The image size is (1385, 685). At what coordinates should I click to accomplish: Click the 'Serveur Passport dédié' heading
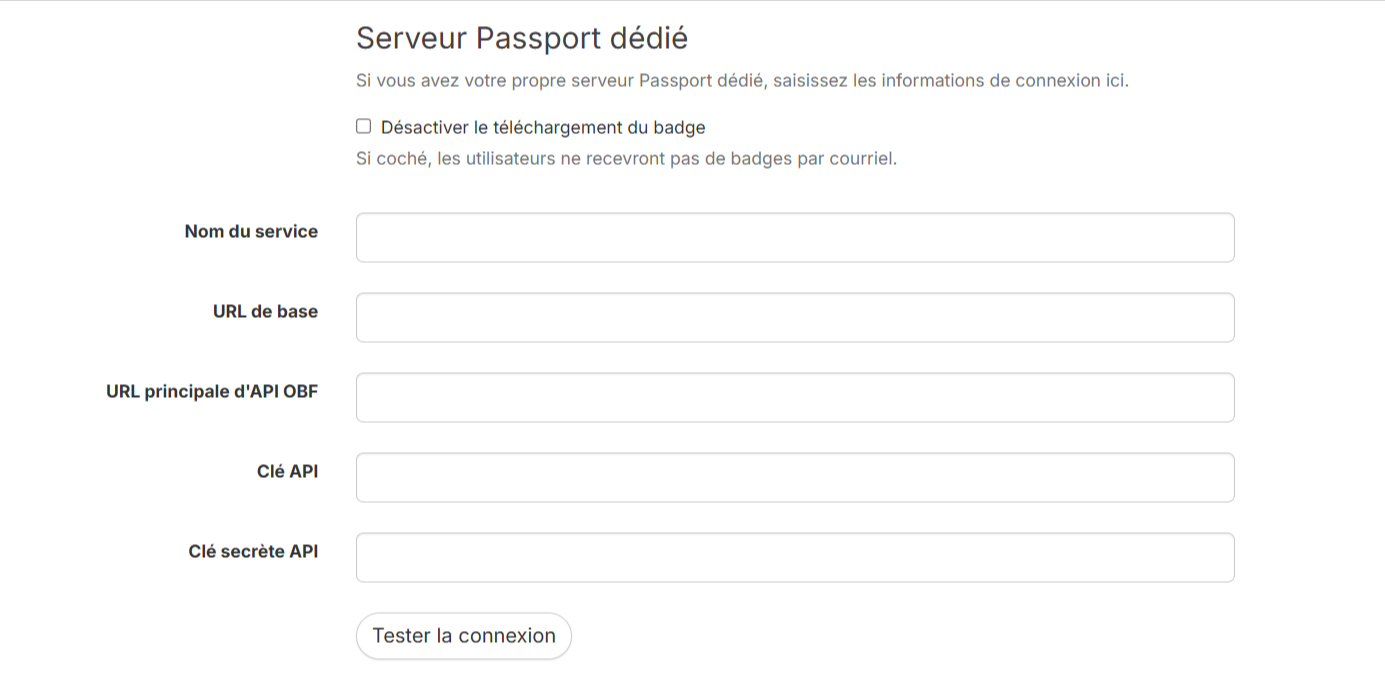point(522,39)
